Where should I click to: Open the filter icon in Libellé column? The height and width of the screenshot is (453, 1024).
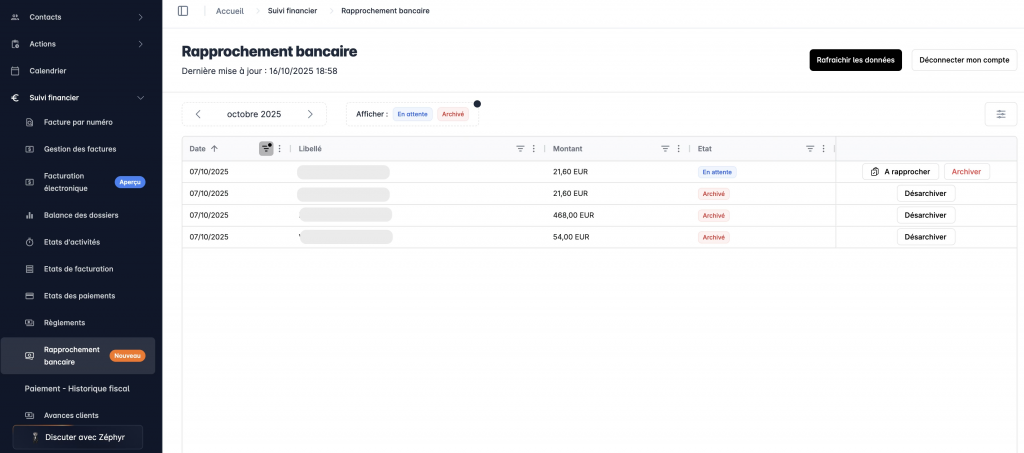pos(520,148)
